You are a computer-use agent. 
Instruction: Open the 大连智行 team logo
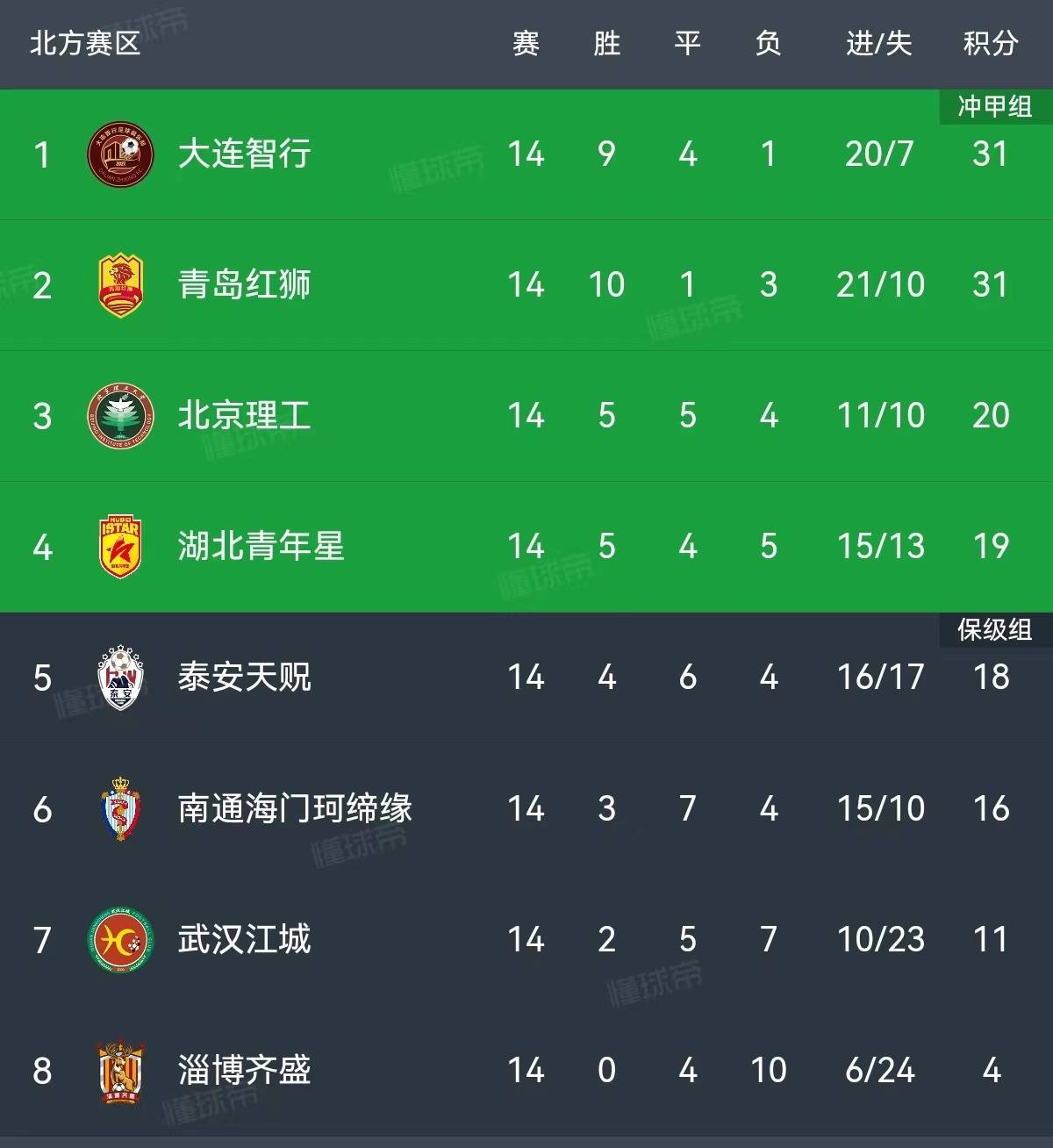pos(121,154)
